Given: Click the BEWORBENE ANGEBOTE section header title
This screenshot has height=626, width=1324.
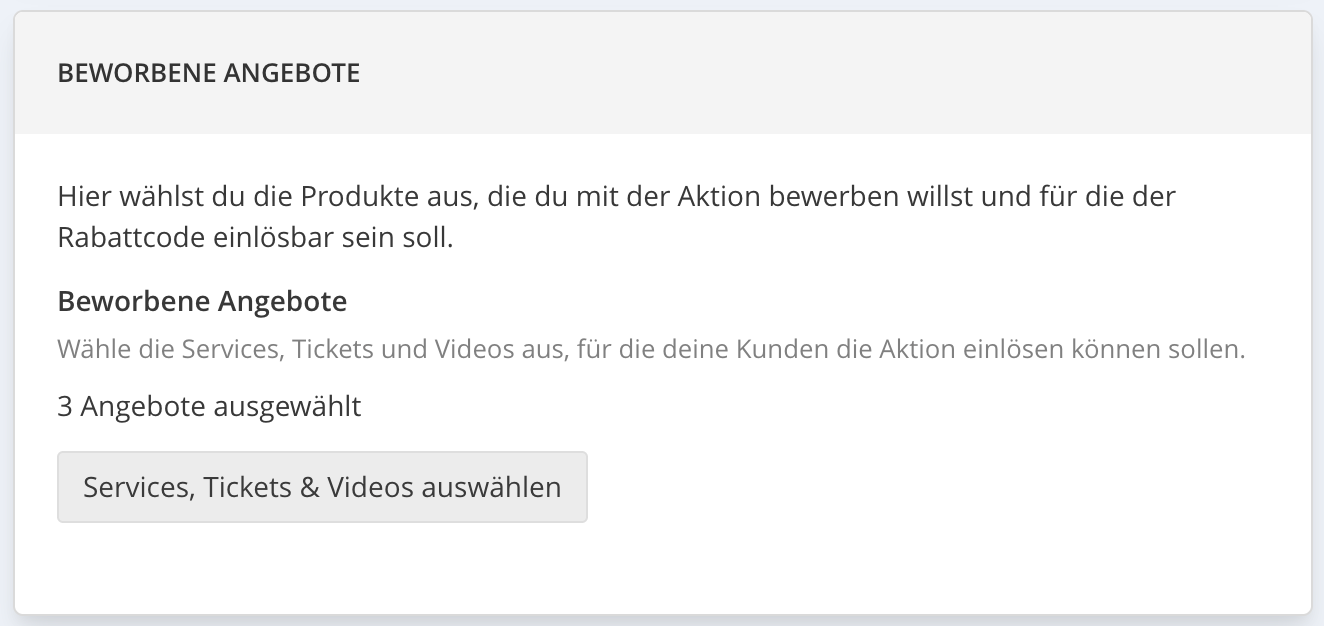Looking at the screenshot, I should click(209, 73).
